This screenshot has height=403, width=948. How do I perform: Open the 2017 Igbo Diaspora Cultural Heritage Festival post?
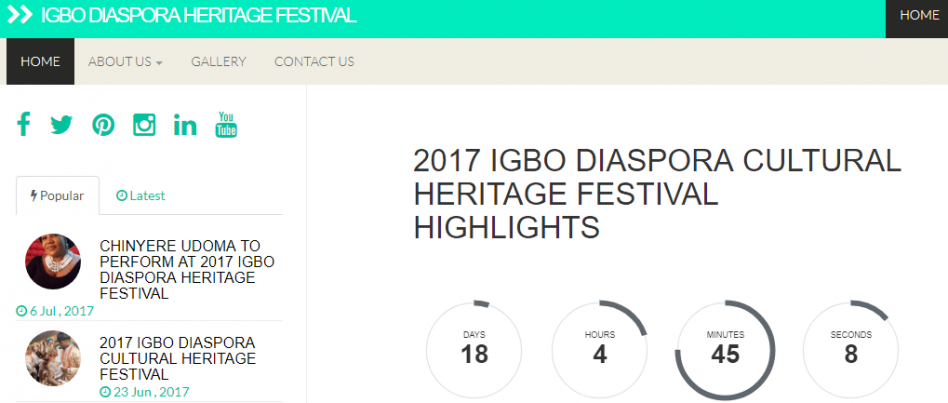[x=178, y=358]
